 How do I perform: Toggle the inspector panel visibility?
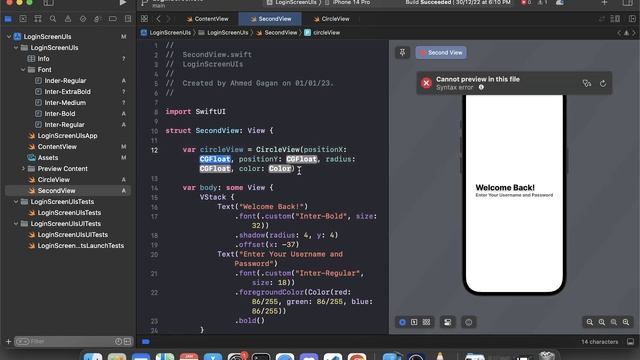point(628,3)
